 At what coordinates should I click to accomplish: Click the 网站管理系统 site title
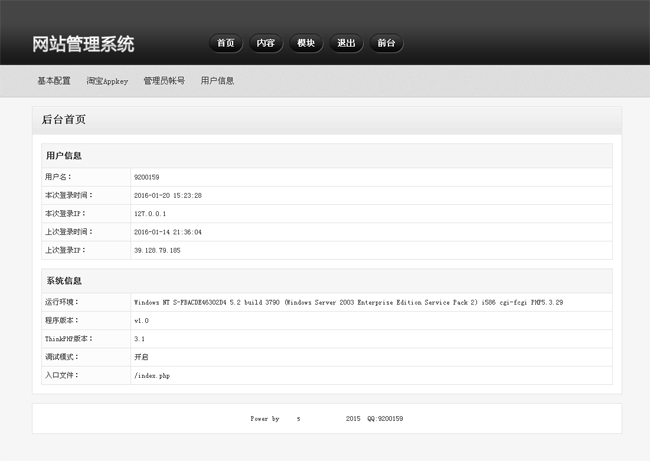point(83,44)
